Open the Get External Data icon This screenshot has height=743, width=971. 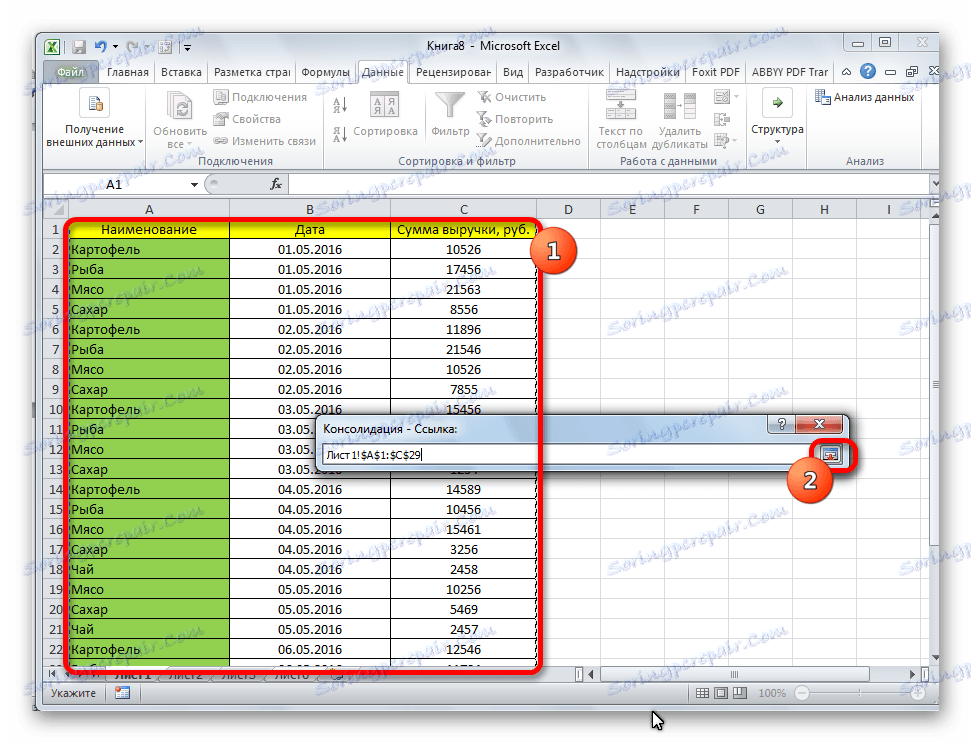point(95,103)
